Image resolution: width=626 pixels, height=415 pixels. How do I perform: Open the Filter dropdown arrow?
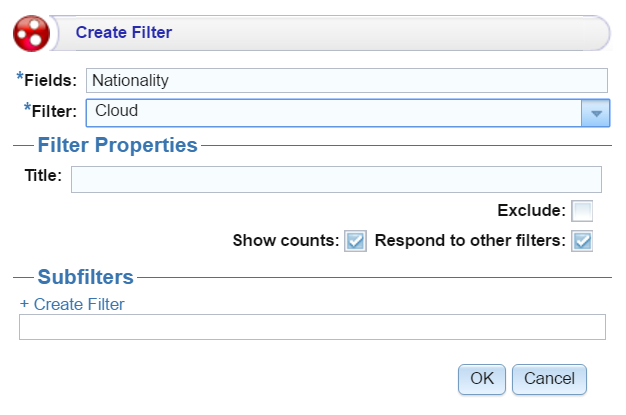(x=596, y=113)
